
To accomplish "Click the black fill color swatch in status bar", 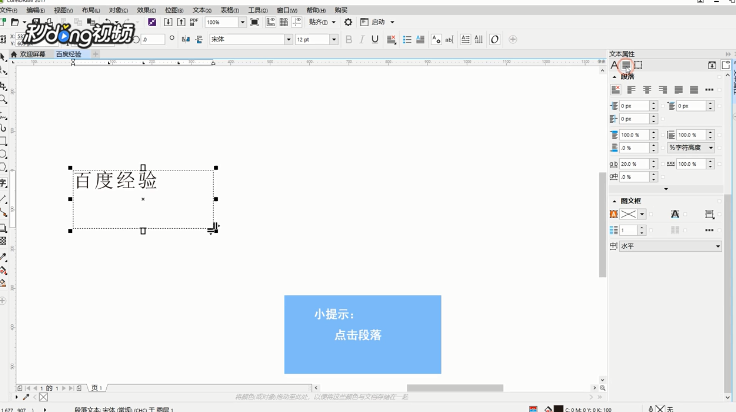I will point(558,409).
